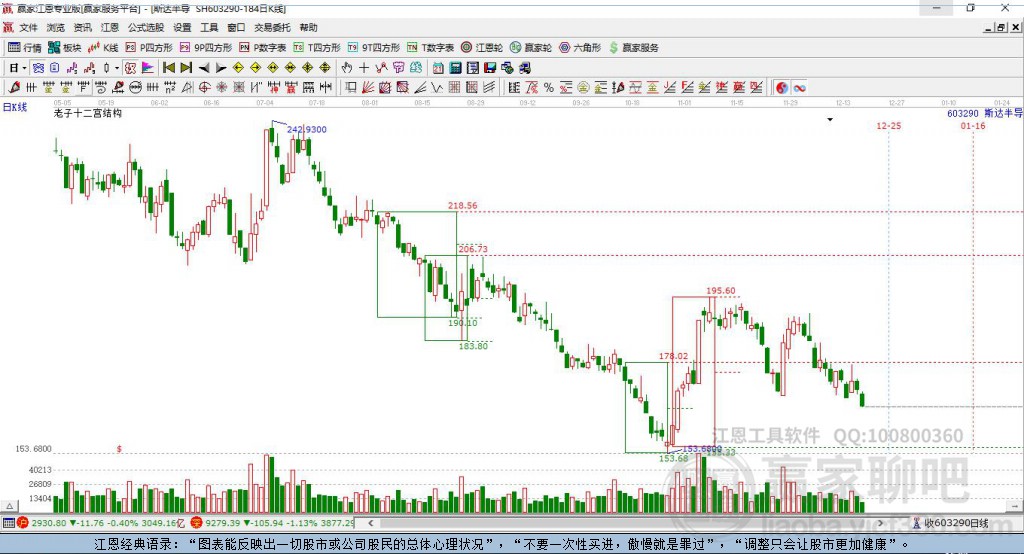
Task: Click the 242.9300 peak price label
Action: (x=306, y=129)
